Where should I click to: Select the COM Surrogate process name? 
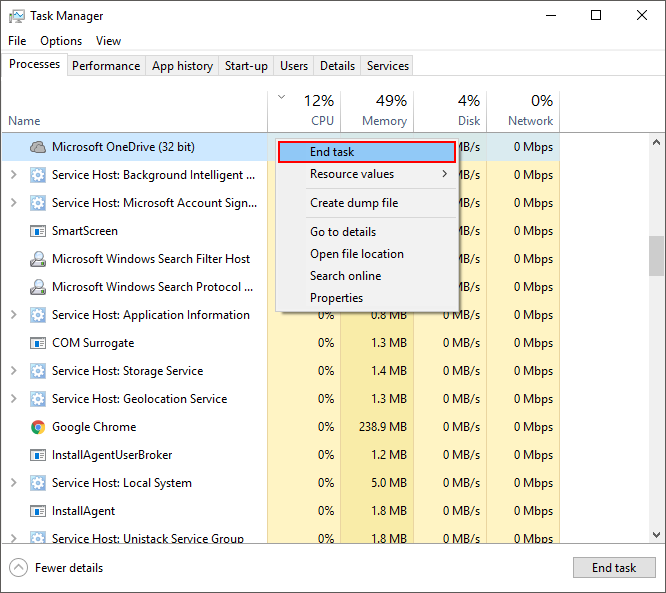click(x=93, y=343)
